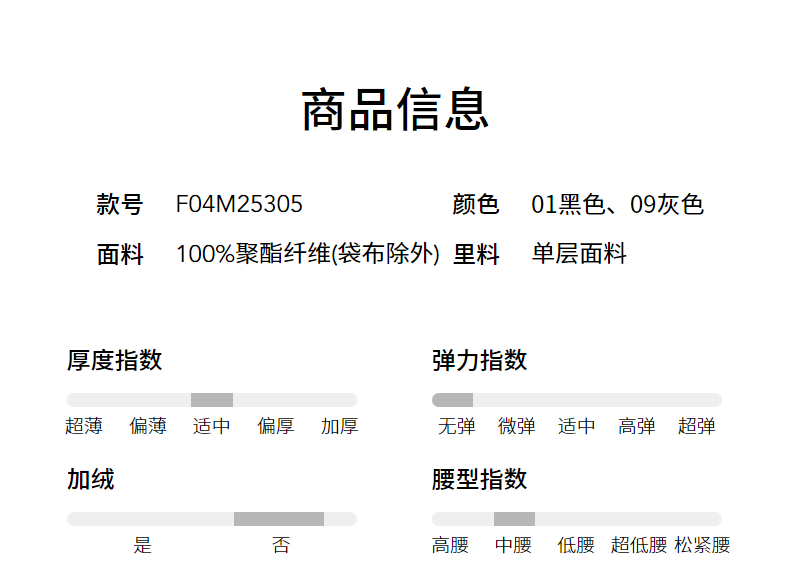Click the highlighted segment on 弹力指数 bar
The image size is (790, 562).
[x=452, y=400]
